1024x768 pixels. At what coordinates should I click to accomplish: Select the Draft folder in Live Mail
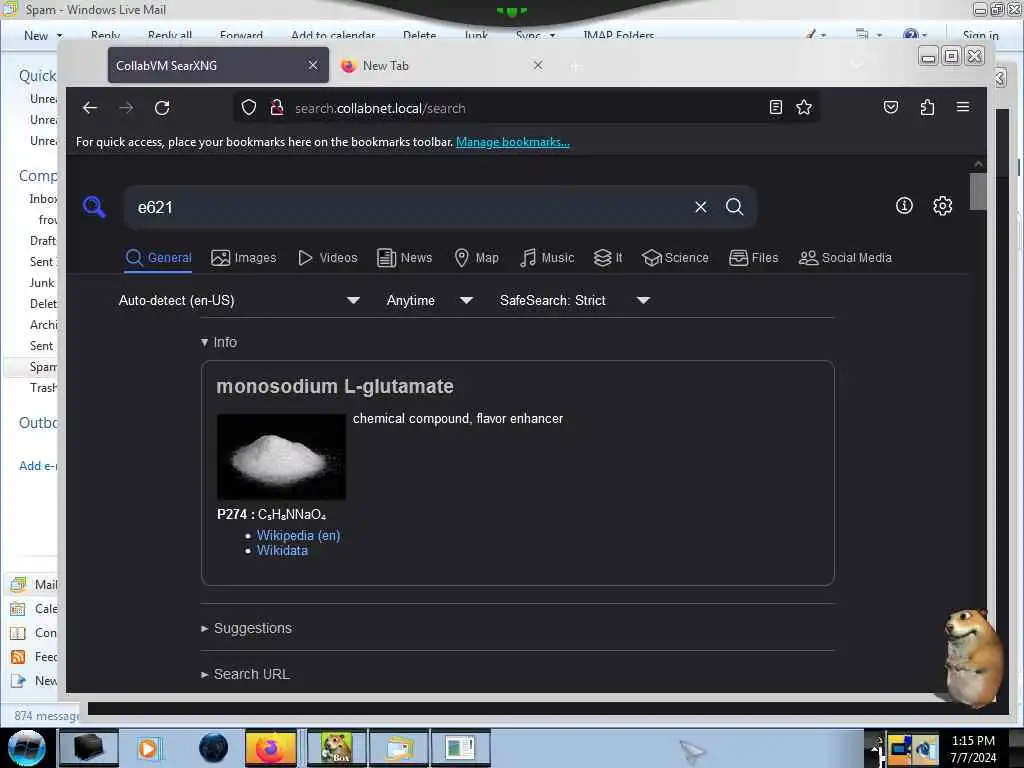43,241
